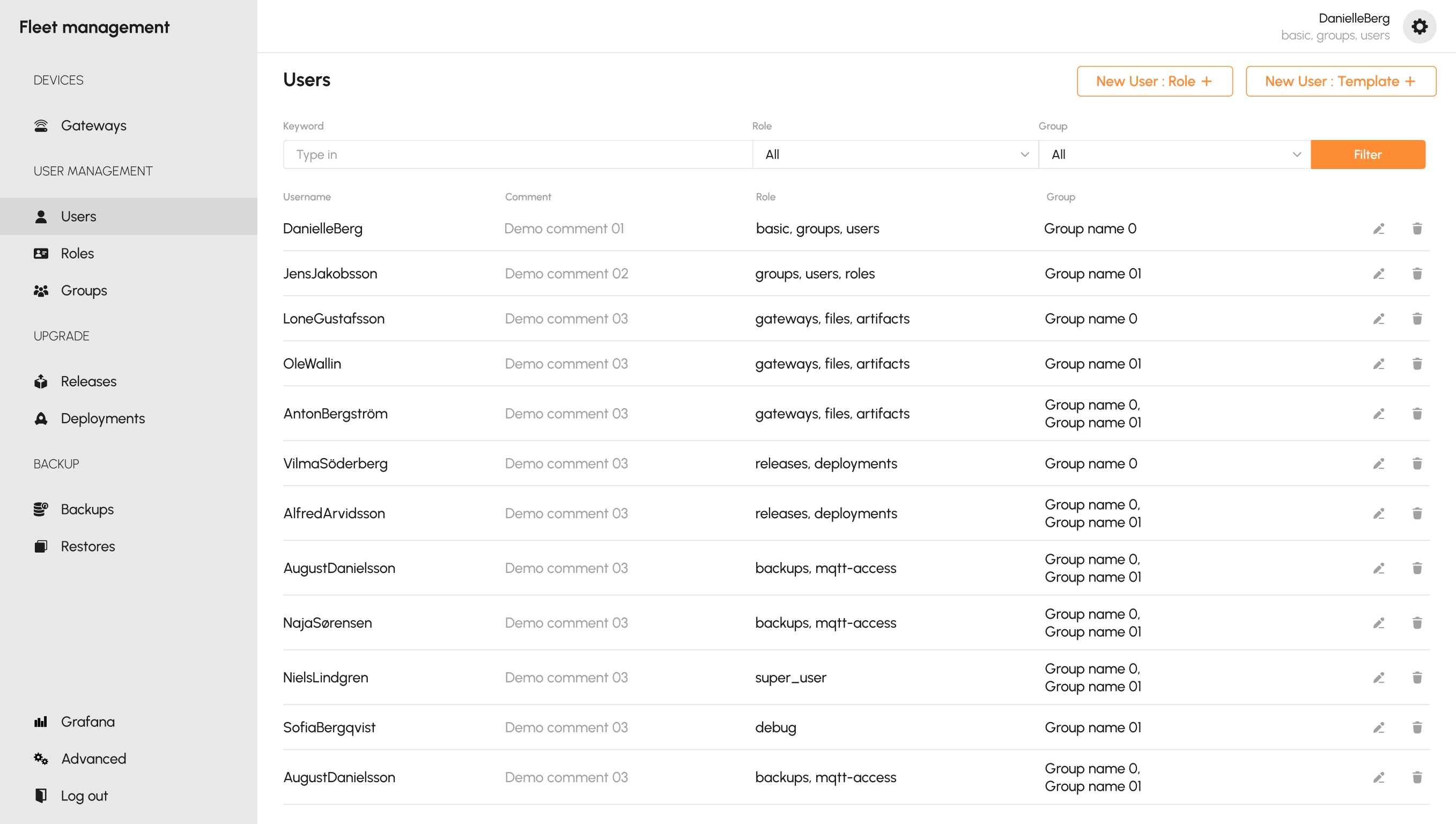Edit NajaSørensen user with pencil icon
Viewport: 1456px width, 824px height.
1378,623
